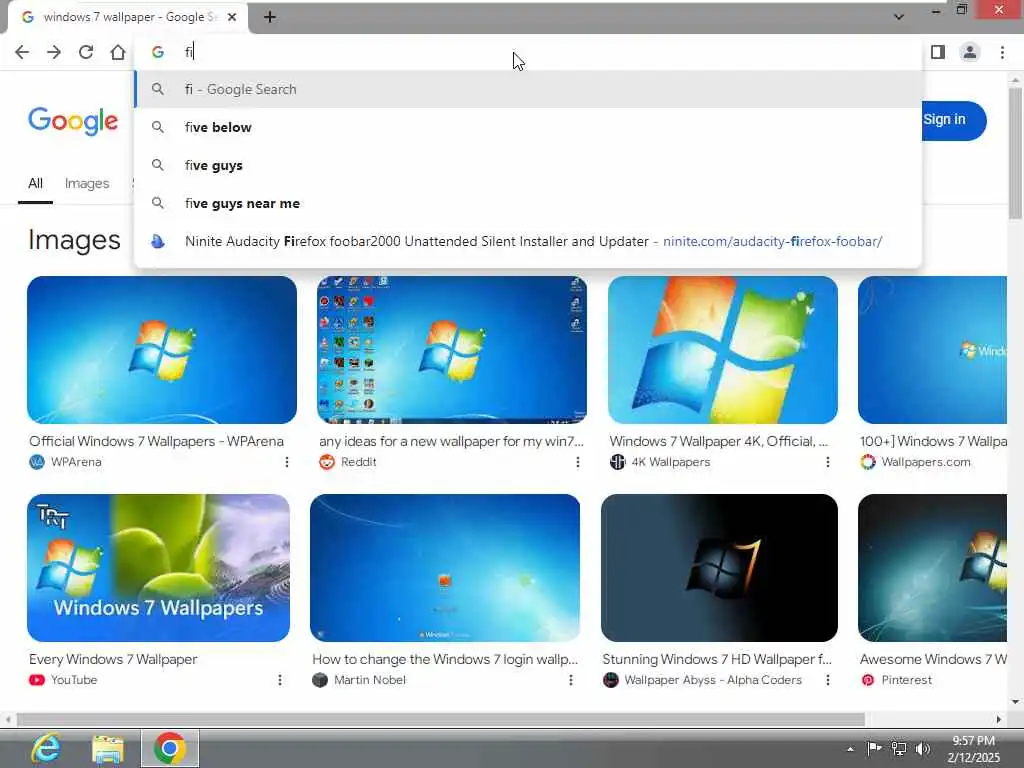1024x768 pixels.
Task: Switch to the All tab
Action: (35, 184)
